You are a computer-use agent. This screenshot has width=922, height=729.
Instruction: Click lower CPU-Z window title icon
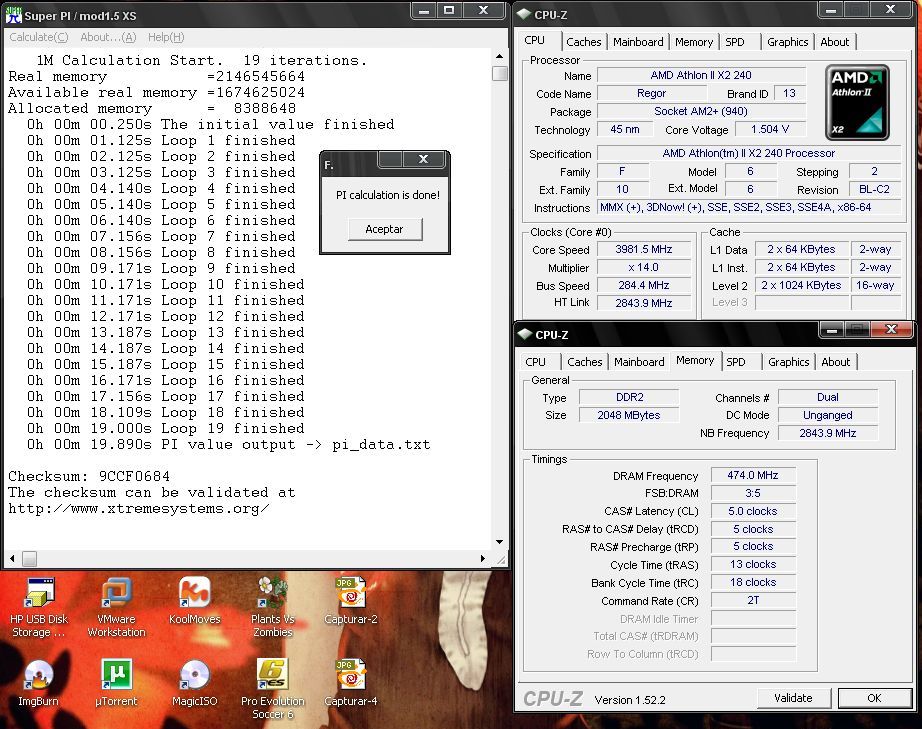pos(525,334)
